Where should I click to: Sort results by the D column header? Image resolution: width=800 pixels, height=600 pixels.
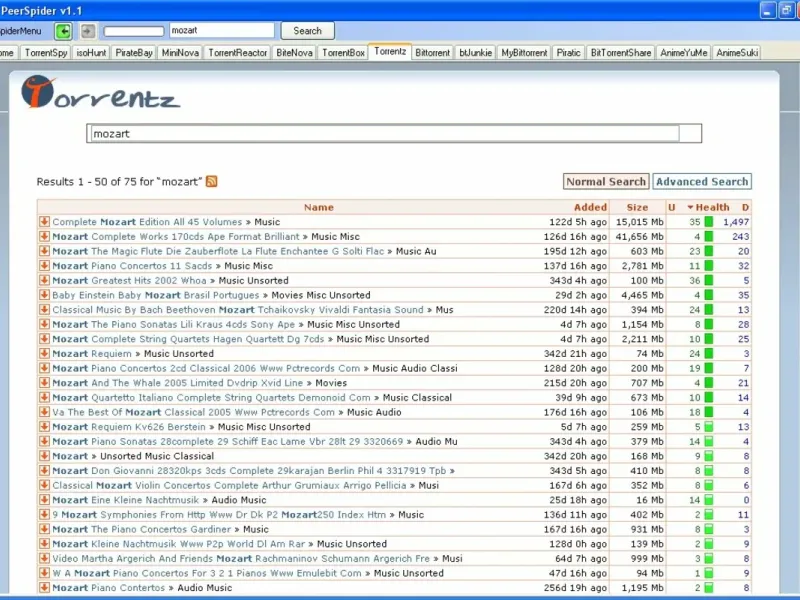tap(745, 207)
